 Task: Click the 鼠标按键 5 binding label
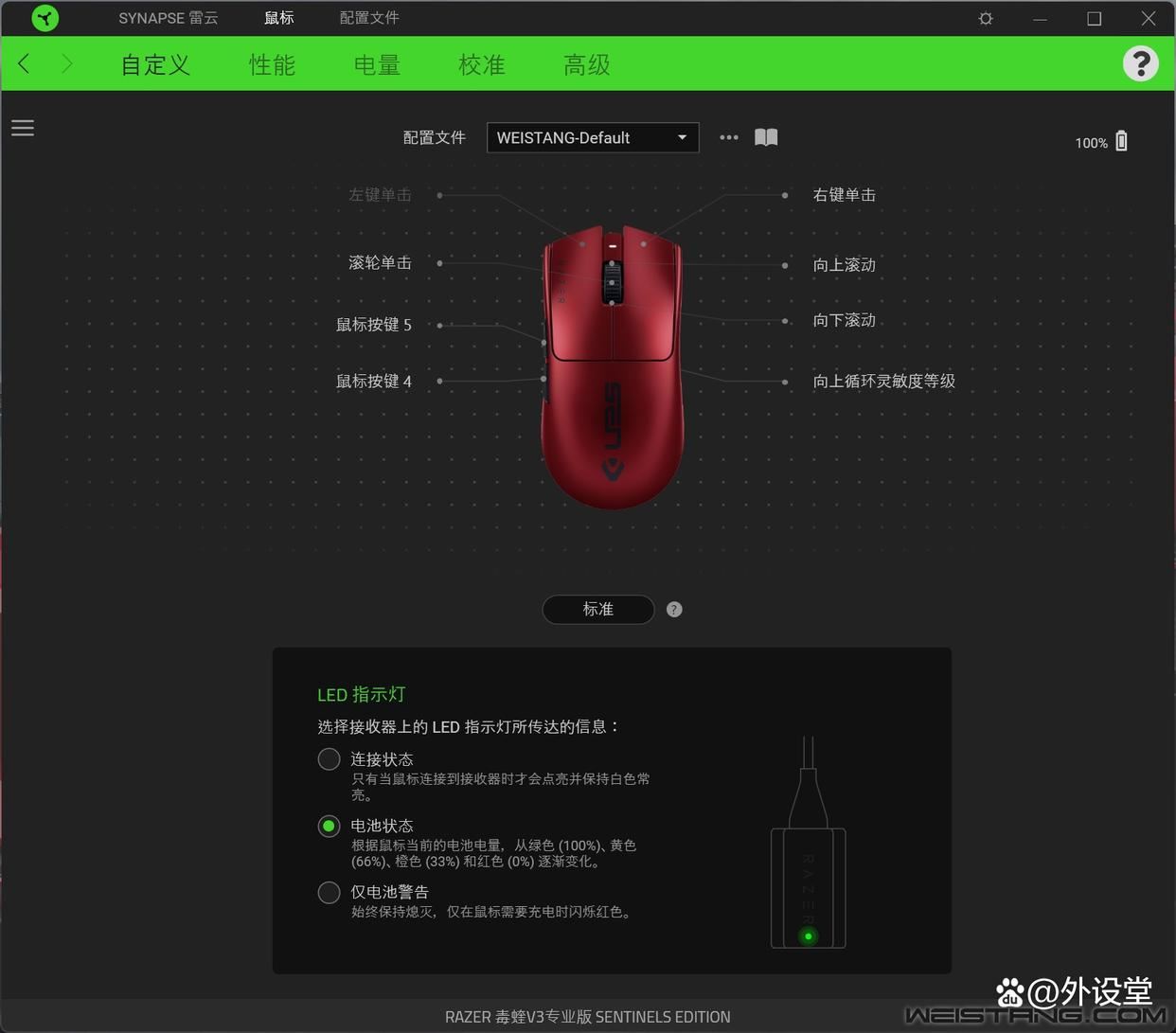tap(374, 325)
